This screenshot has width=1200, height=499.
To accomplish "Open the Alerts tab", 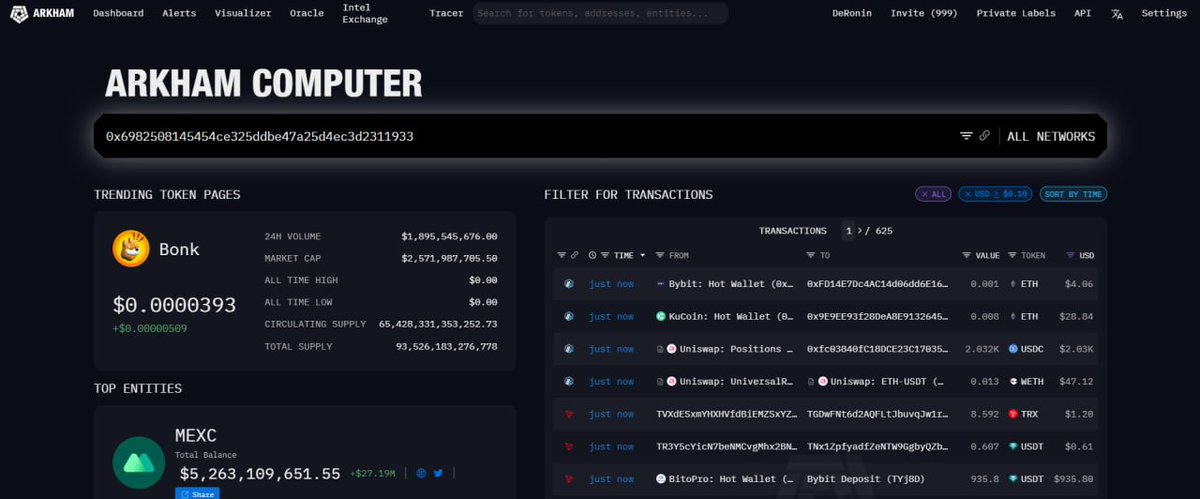I will 179,14.
